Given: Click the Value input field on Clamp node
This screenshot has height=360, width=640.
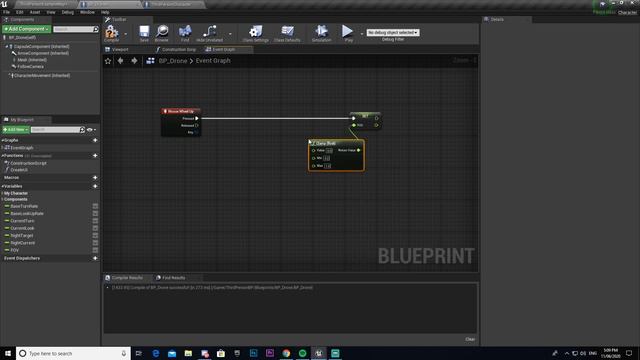Looking at the screenshot, I should (x=329, y=151).
